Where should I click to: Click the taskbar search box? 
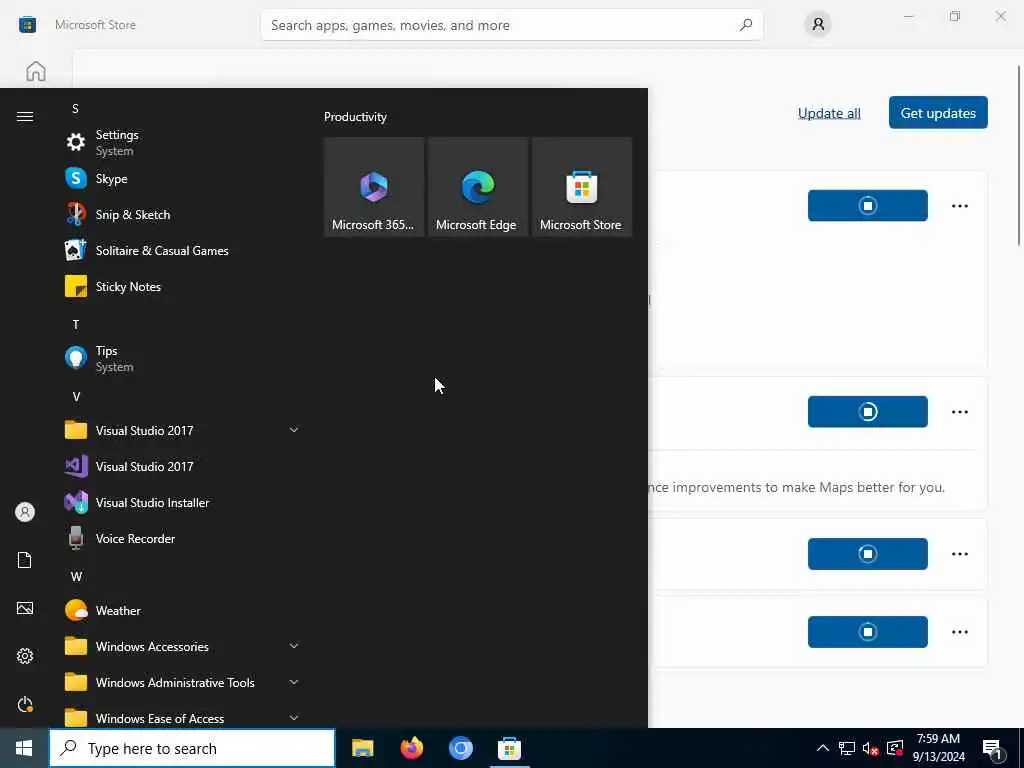(x=192, y=748)
